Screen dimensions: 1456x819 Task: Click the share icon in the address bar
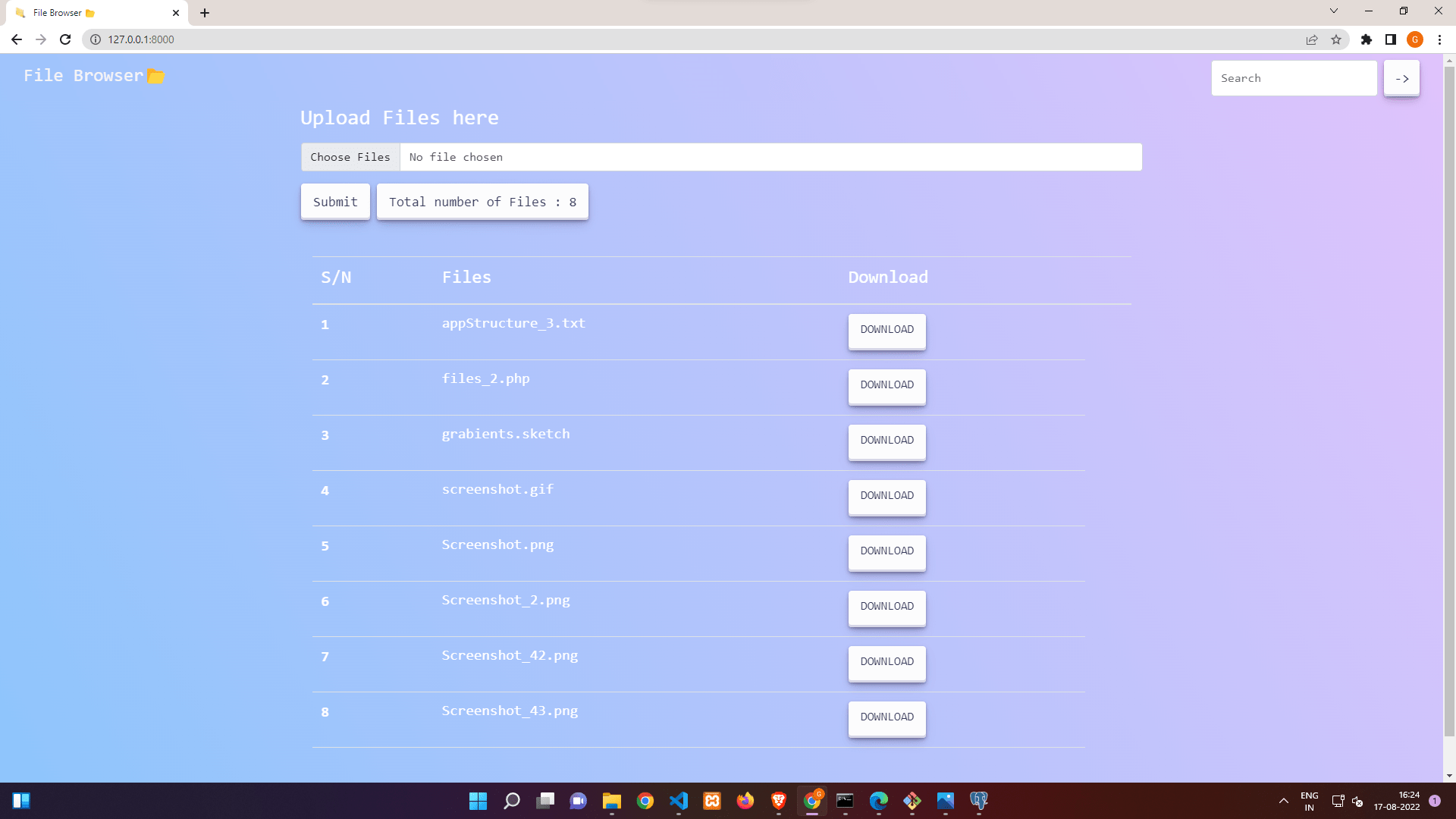[1312, 39]
